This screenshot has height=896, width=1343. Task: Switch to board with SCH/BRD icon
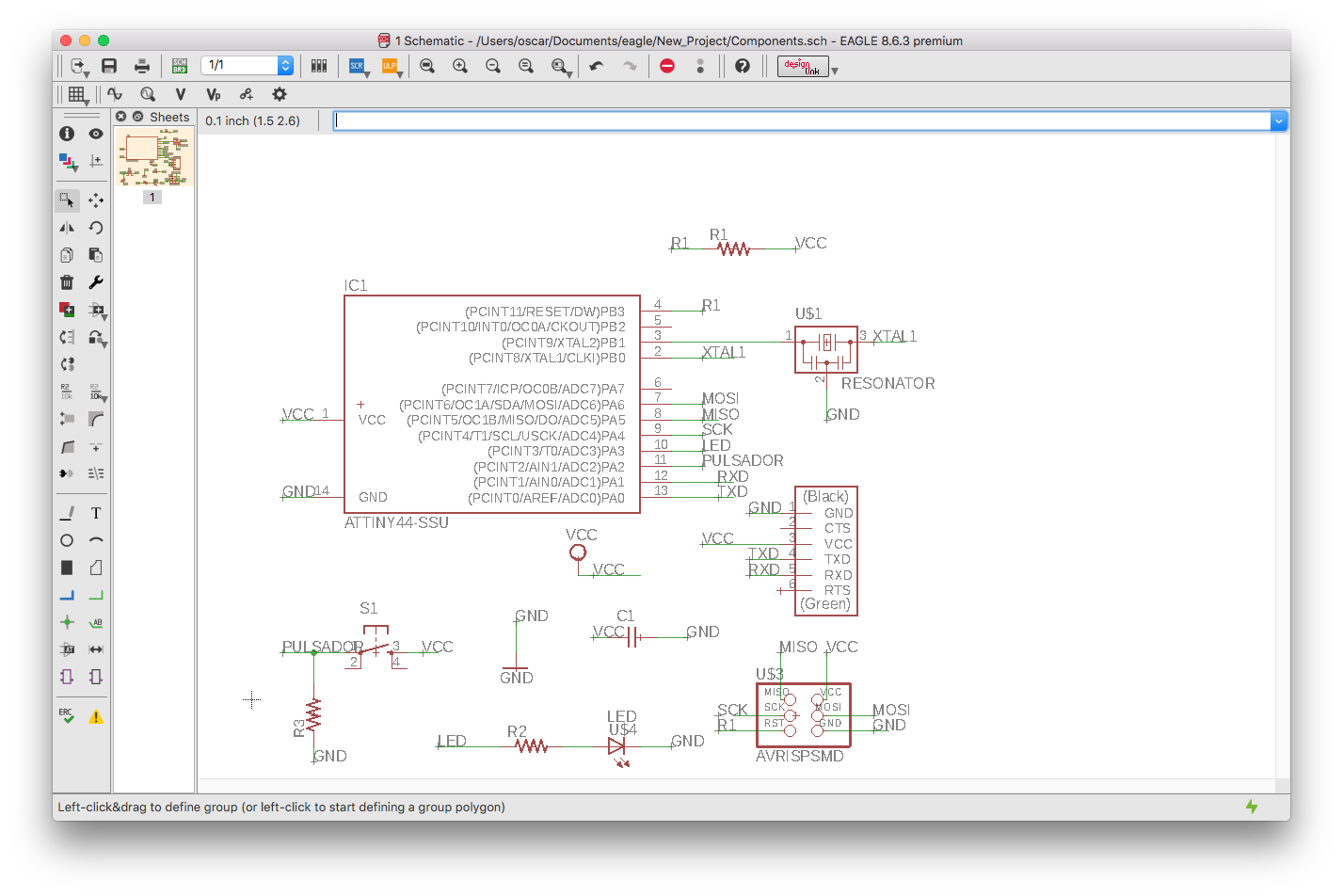180,66
